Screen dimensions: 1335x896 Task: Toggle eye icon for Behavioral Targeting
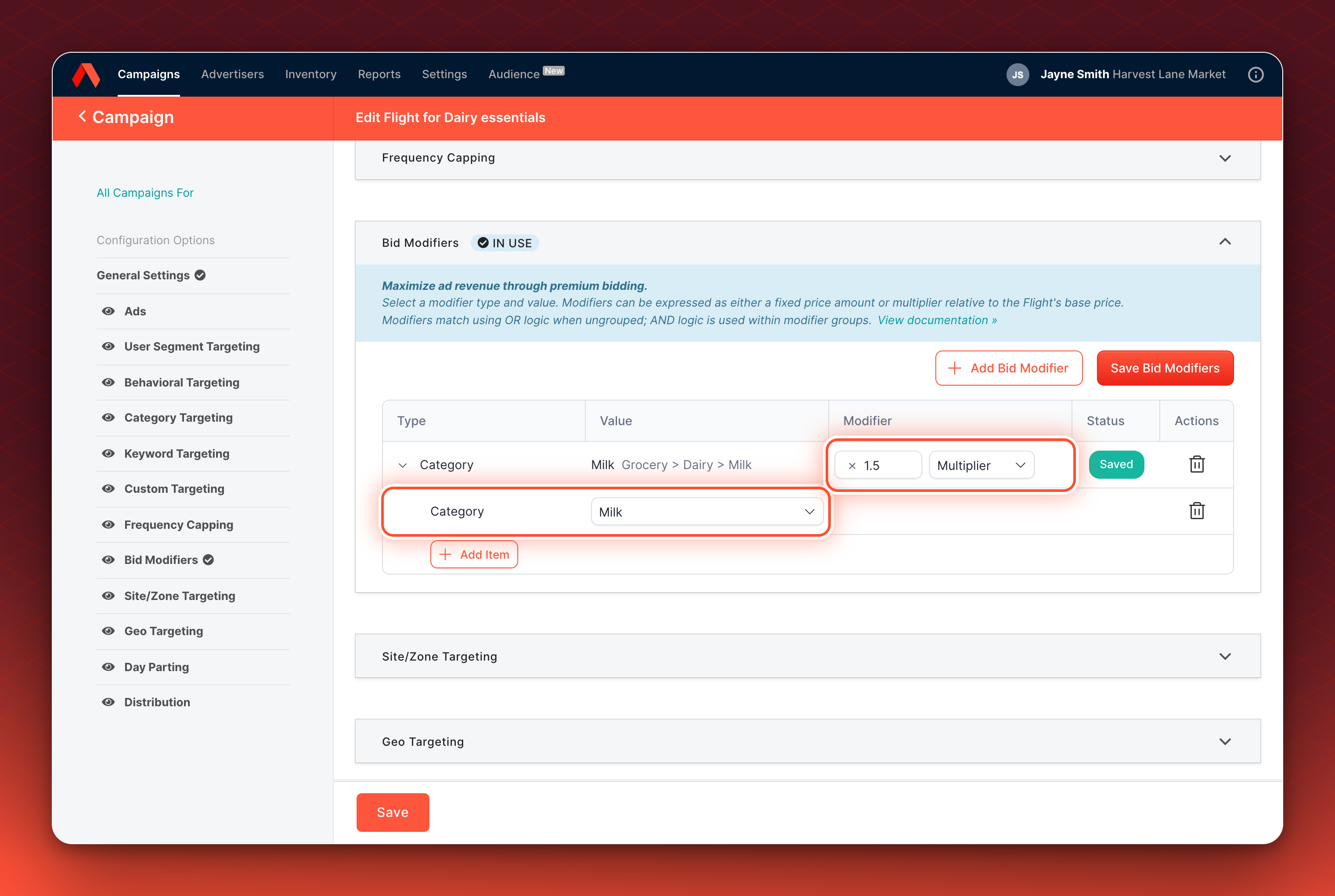click(x=108, y=382)
